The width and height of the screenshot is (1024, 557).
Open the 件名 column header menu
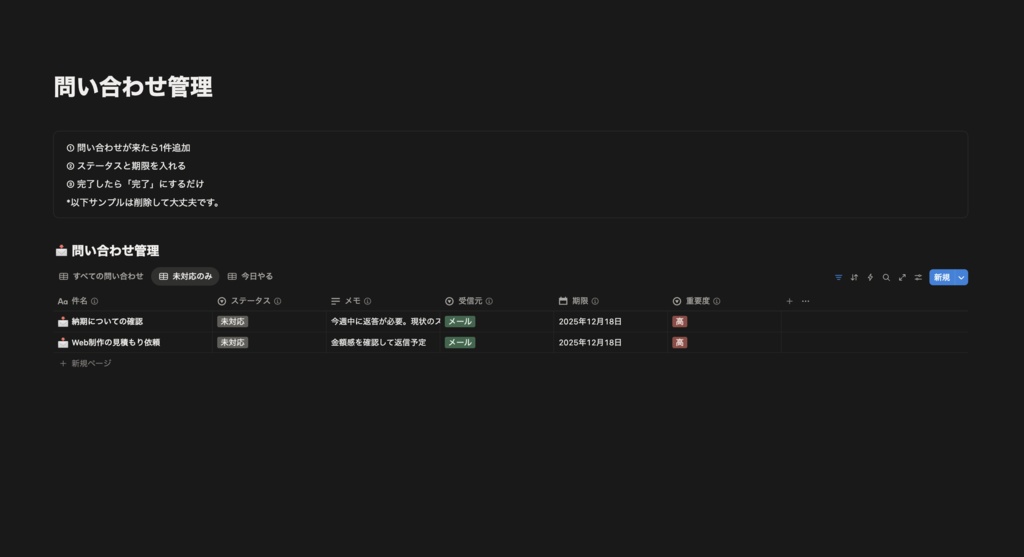[78, 301]
